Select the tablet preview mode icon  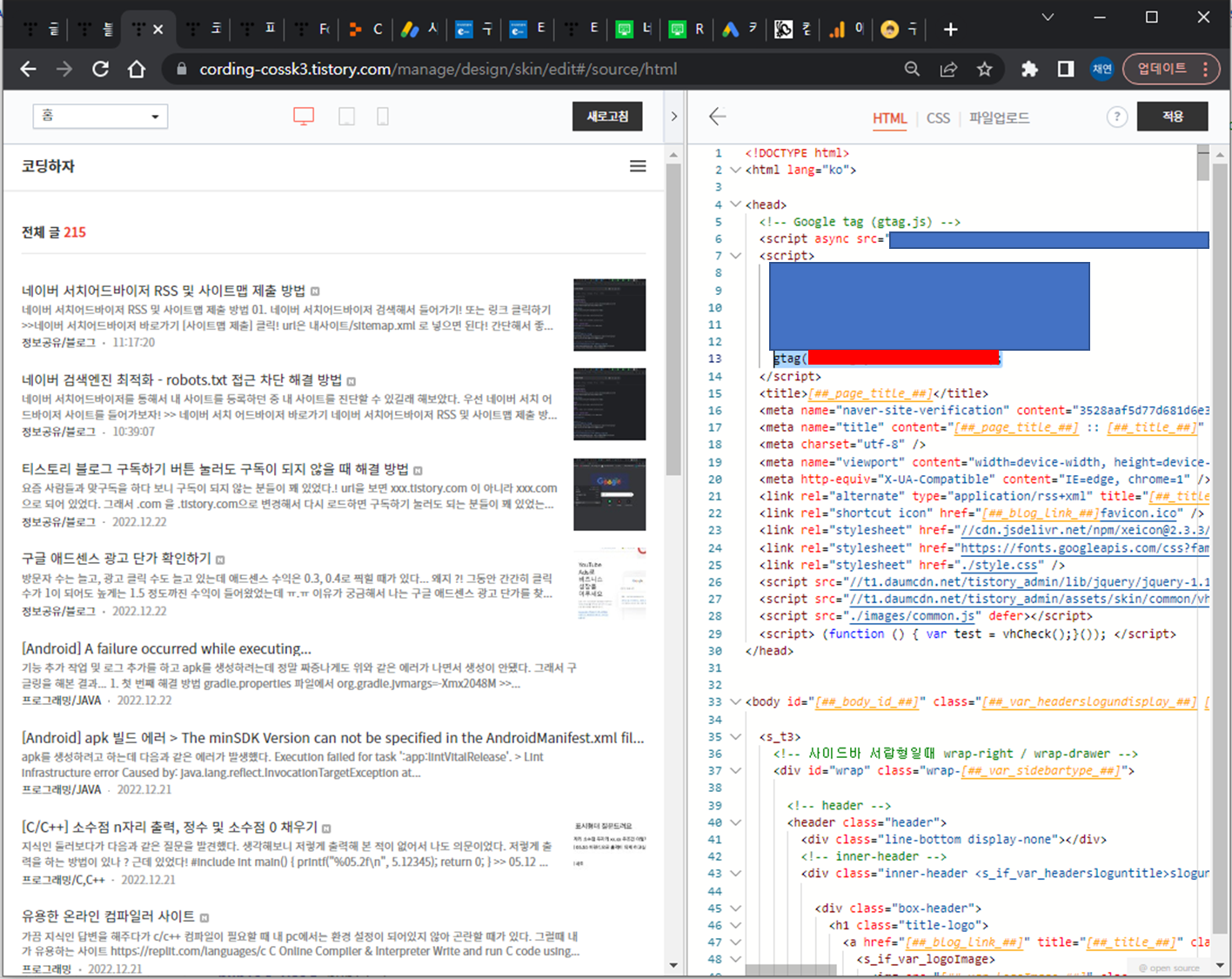coord(346,117)
